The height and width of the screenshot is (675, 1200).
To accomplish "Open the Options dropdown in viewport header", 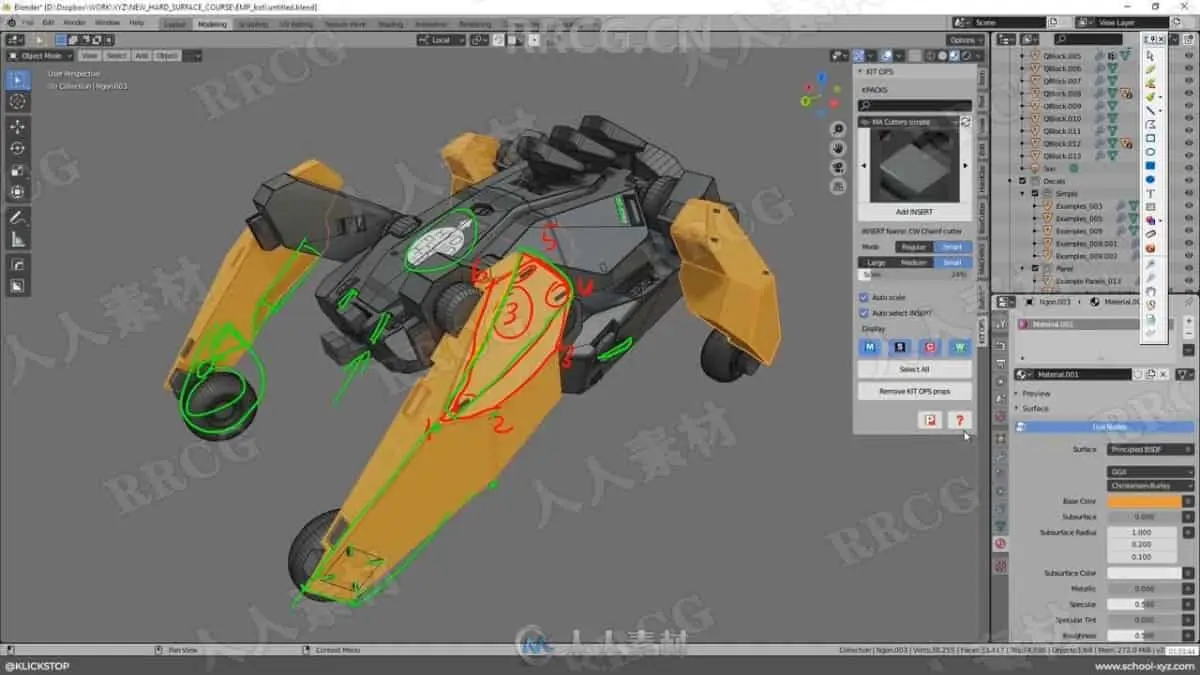I will click(964, 40).
